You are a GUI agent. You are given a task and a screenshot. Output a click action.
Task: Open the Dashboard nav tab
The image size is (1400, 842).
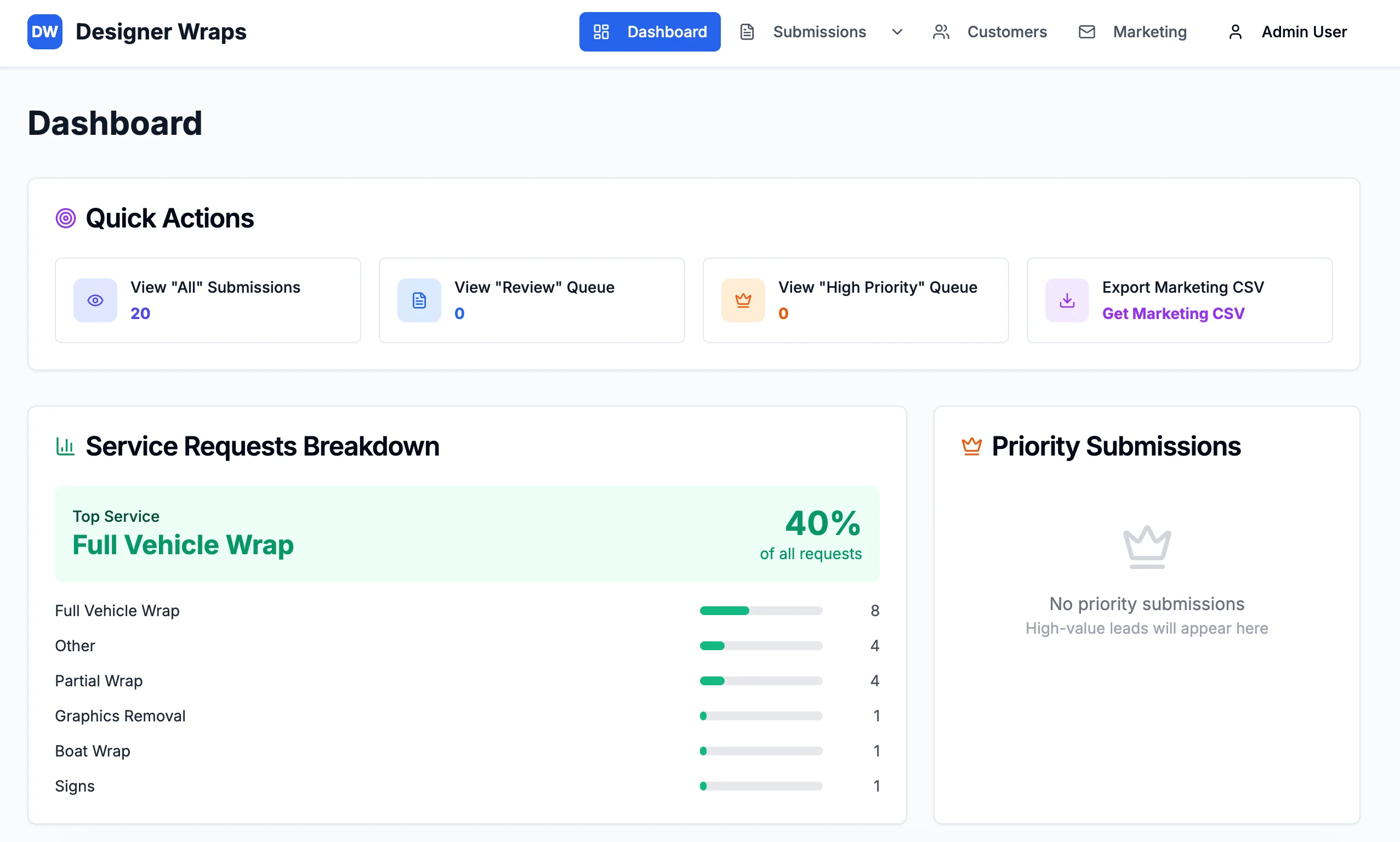(650, 32)
